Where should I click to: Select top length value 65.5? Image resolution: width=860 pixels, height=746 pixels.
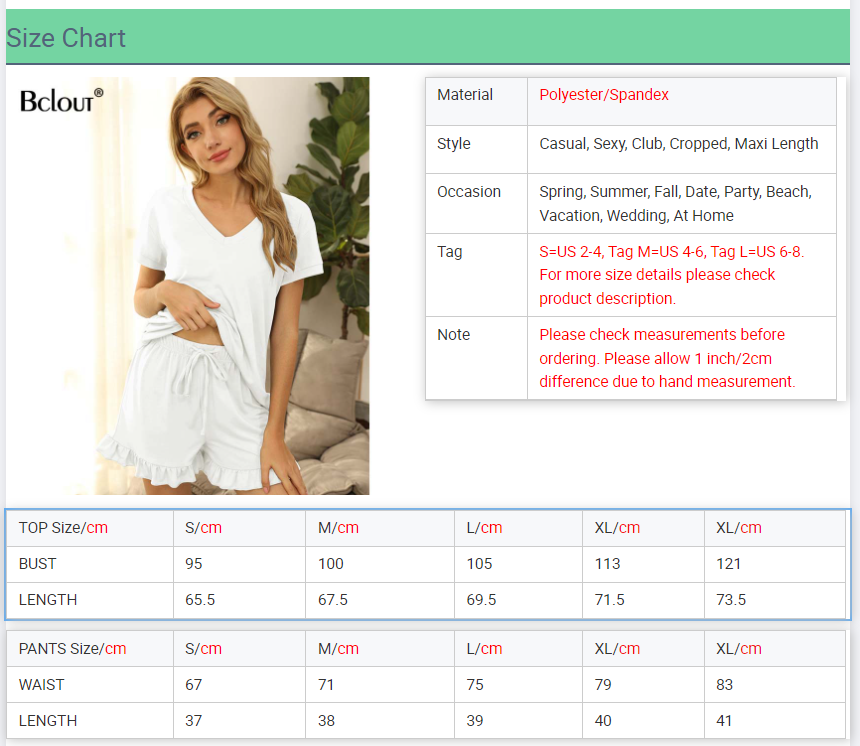tap(200, 600)
